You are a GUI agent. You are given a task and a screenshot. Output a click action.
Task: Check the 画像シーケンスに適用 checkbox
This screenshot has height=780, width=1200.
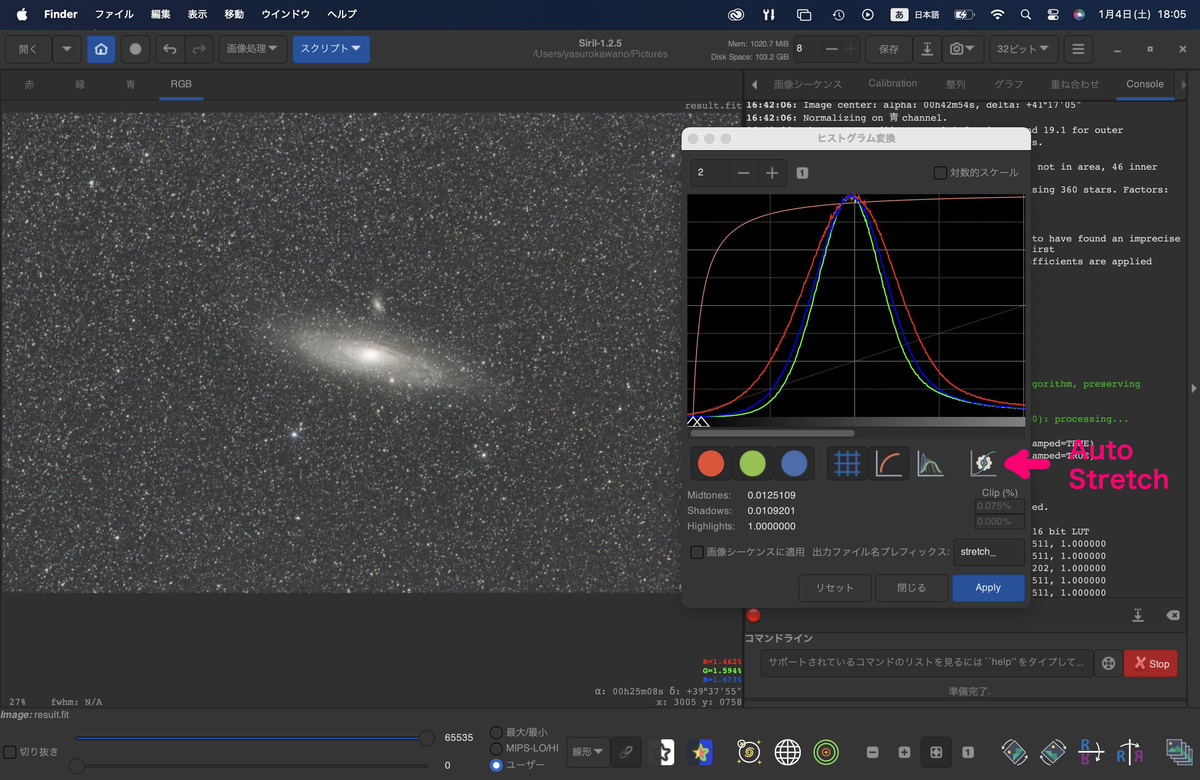(697, 552)
